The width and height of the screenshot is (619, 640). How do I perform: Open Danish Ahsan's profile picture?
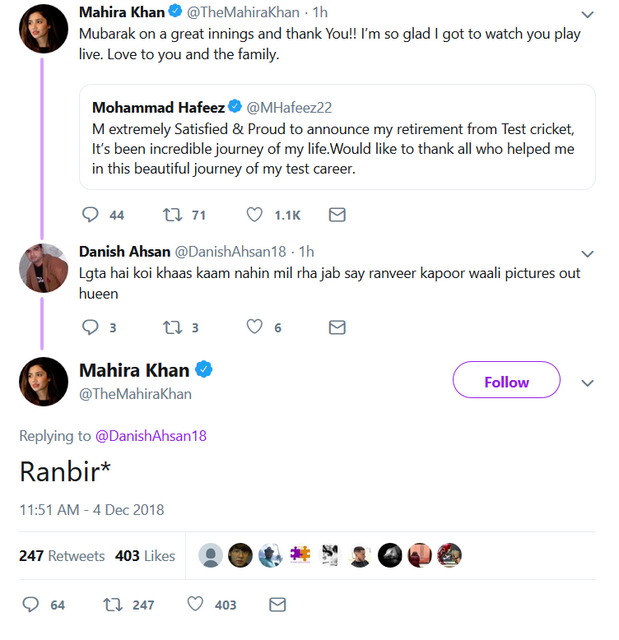point(43,267)
